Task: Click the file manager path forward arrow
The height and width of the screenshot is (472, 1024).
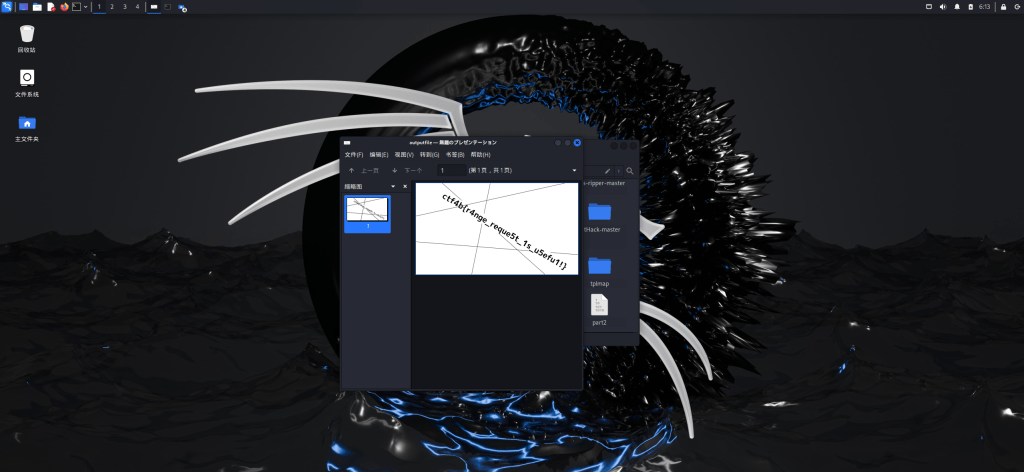Action: (618, 171)
